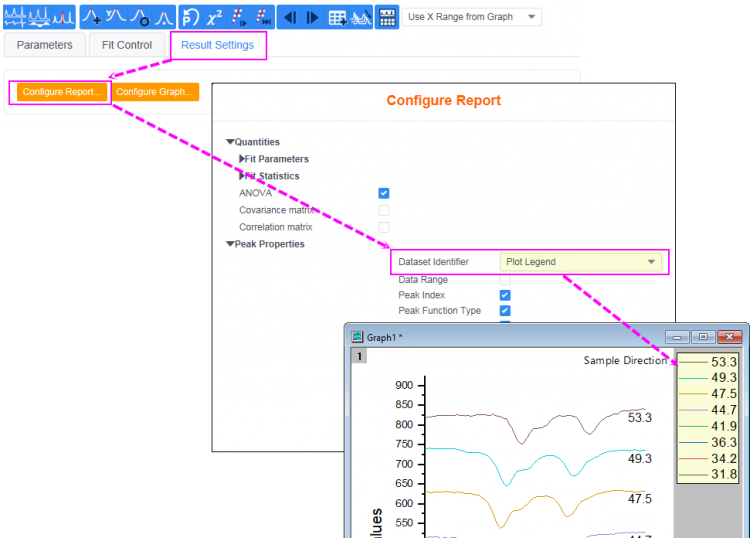Click the Configure Report button
Image resolution: width=750 pixels, height=538 pixels.
click(62, 92)
